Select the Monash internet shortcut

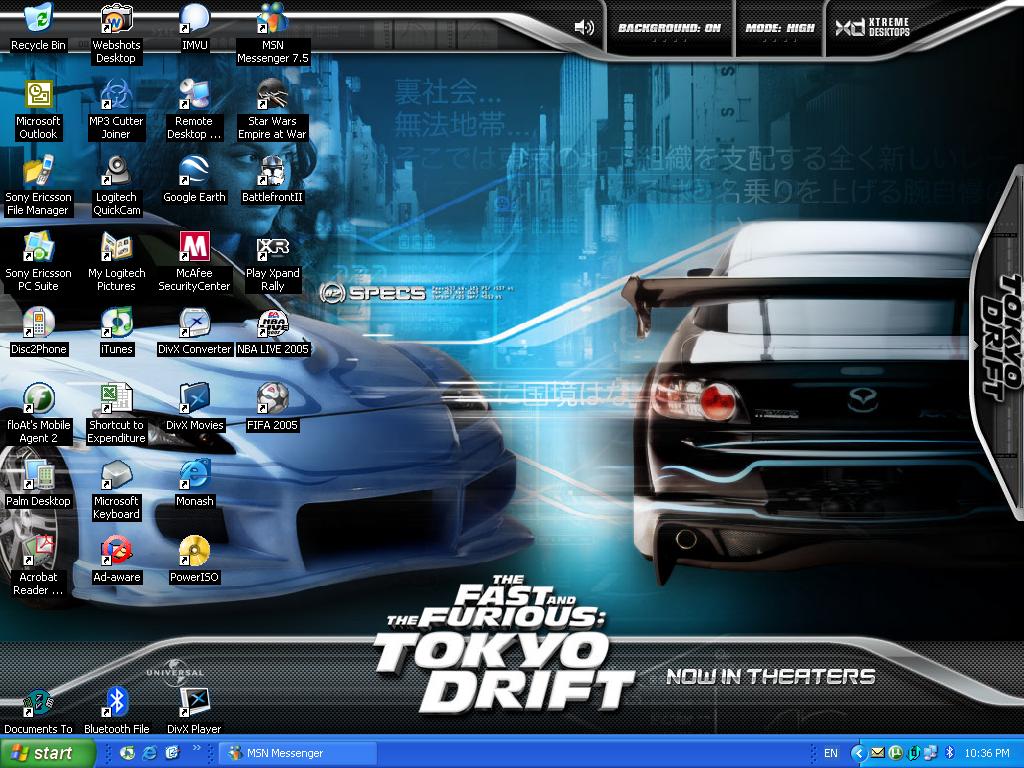click(195, 484)
